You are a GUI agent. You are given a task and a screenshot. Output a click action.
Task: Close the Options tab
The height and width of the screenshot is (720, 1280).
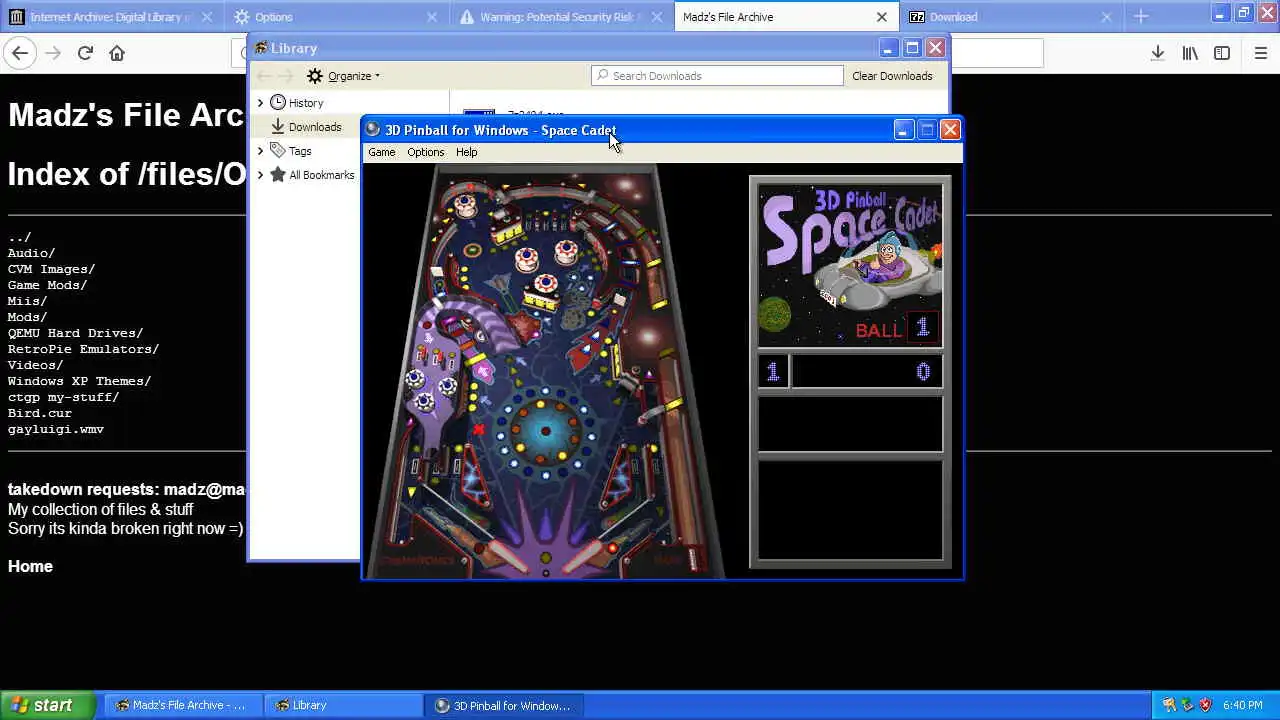coord(432,17)
